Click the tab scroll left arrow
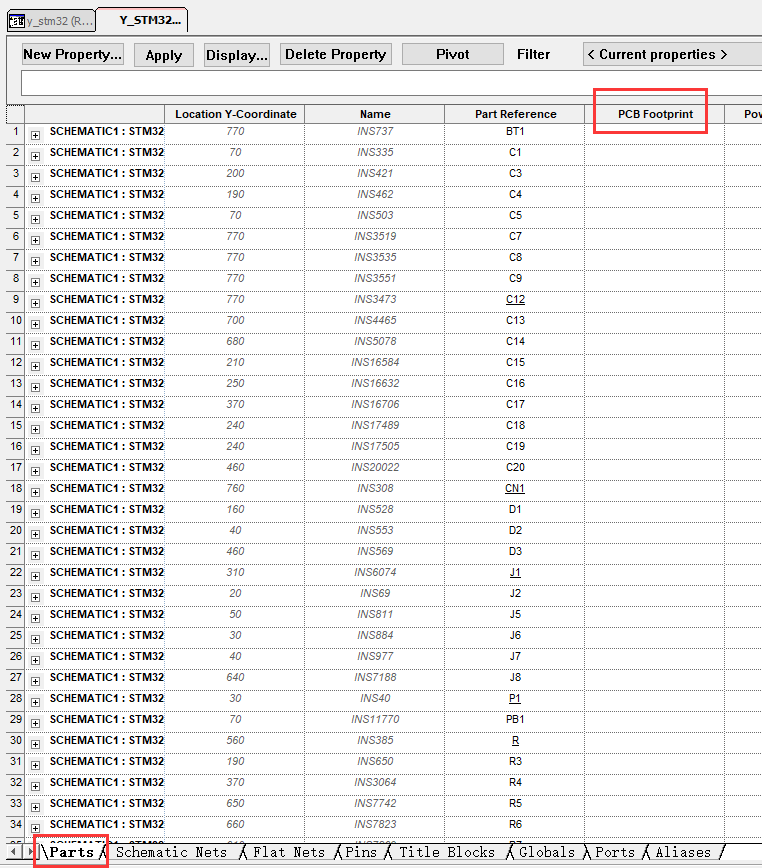 13,851
